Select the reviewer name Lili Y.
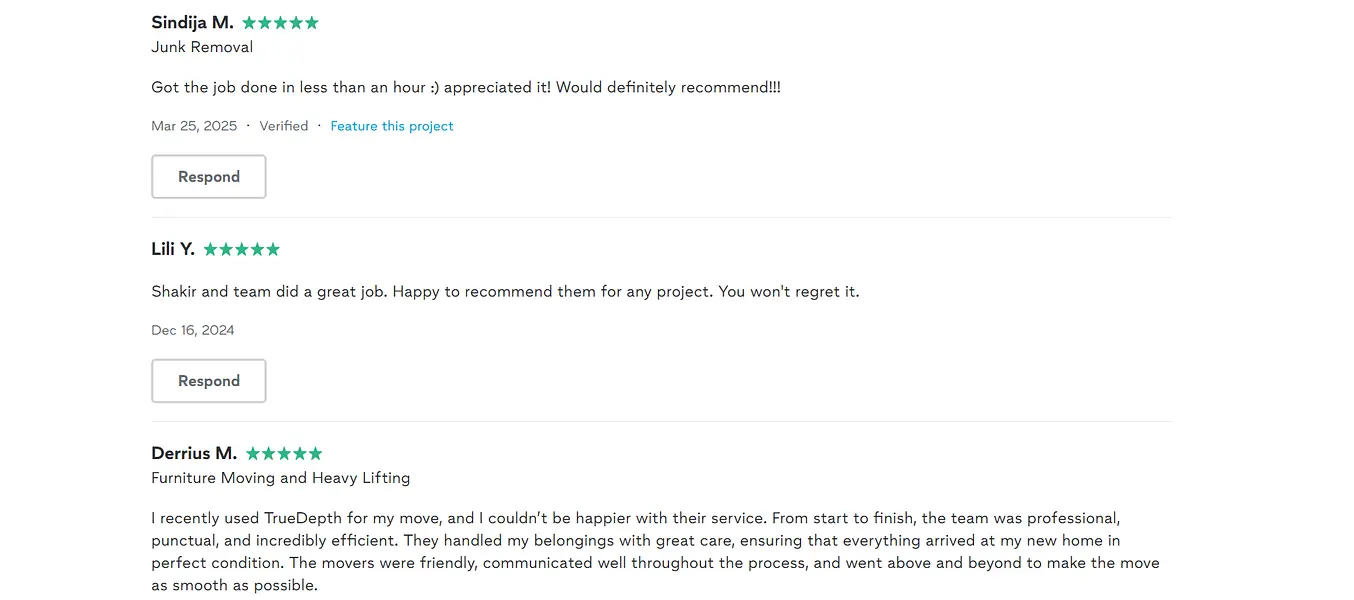Viewport: 1354px width, 600px height. click(173, 249)
